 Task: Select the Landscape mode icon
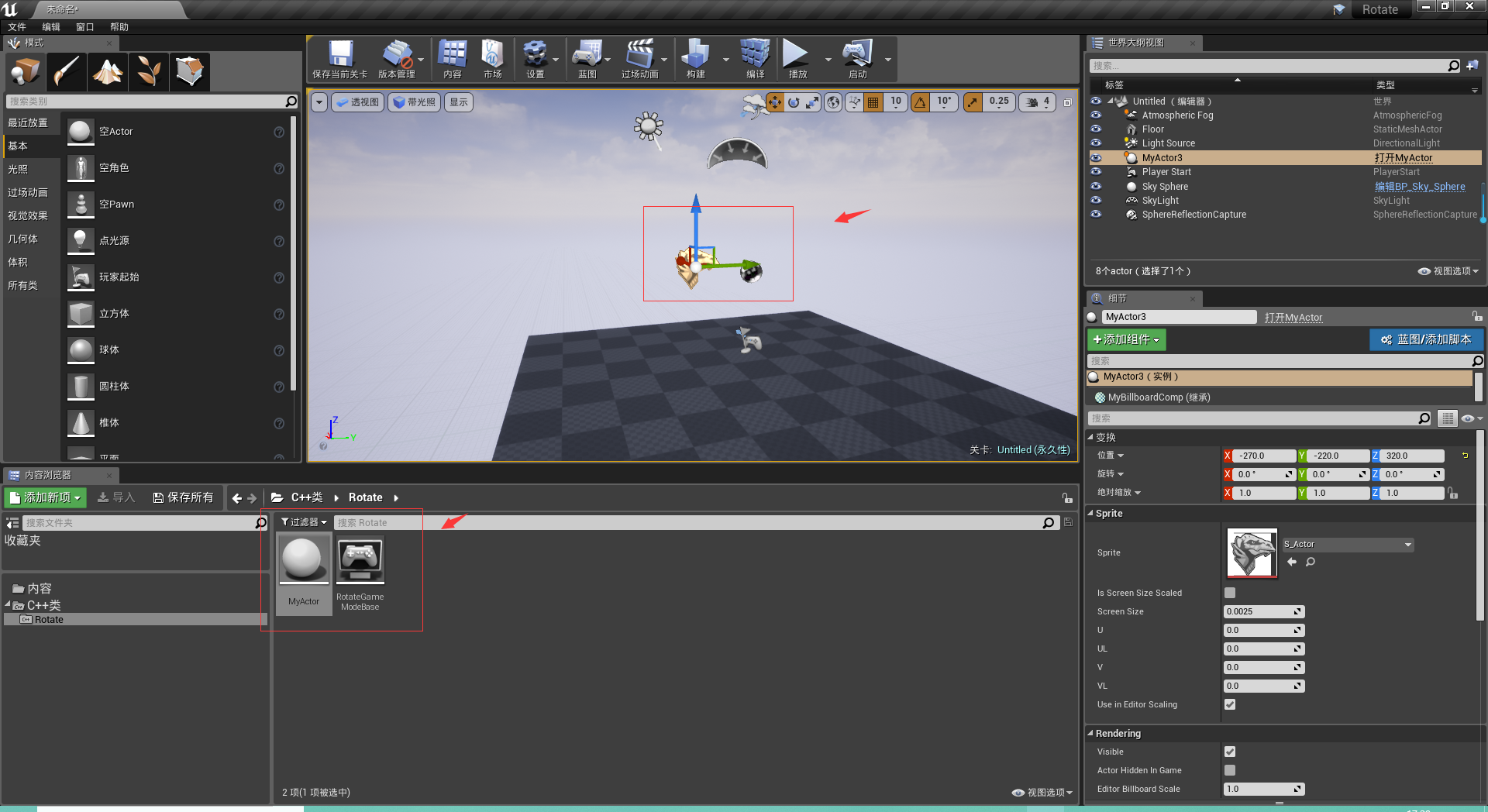point(108,72)
